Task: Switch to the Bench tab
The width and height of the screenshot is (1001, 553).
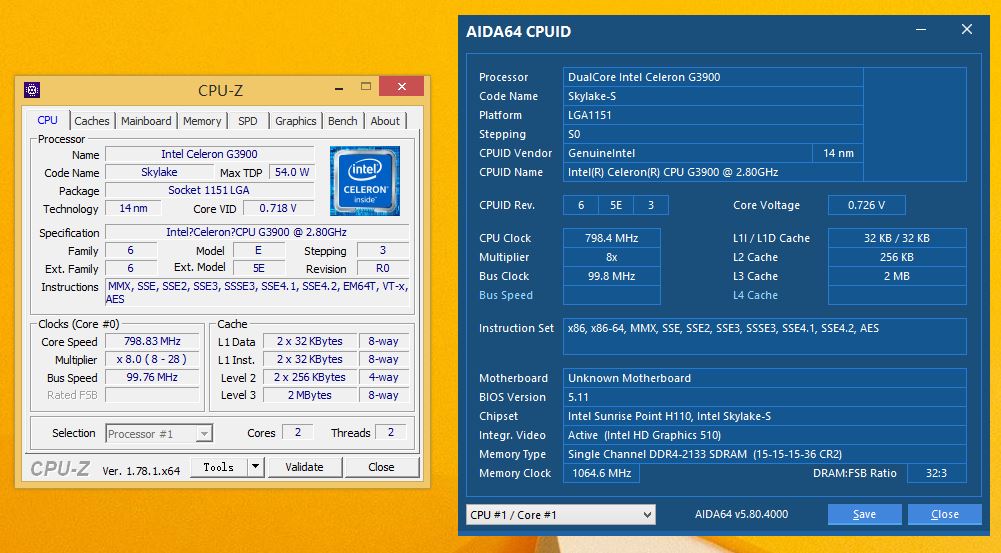Action: coord(343,121)
